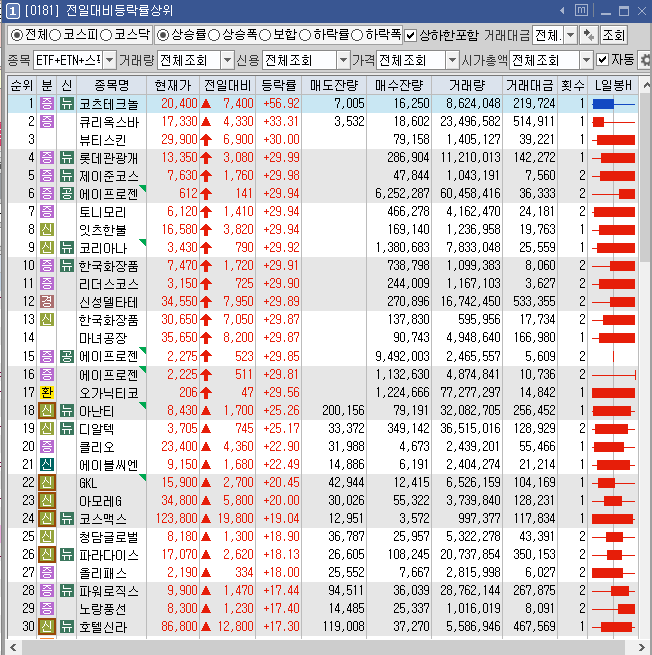Select the 하락폭 radio button

pos(357,35)
